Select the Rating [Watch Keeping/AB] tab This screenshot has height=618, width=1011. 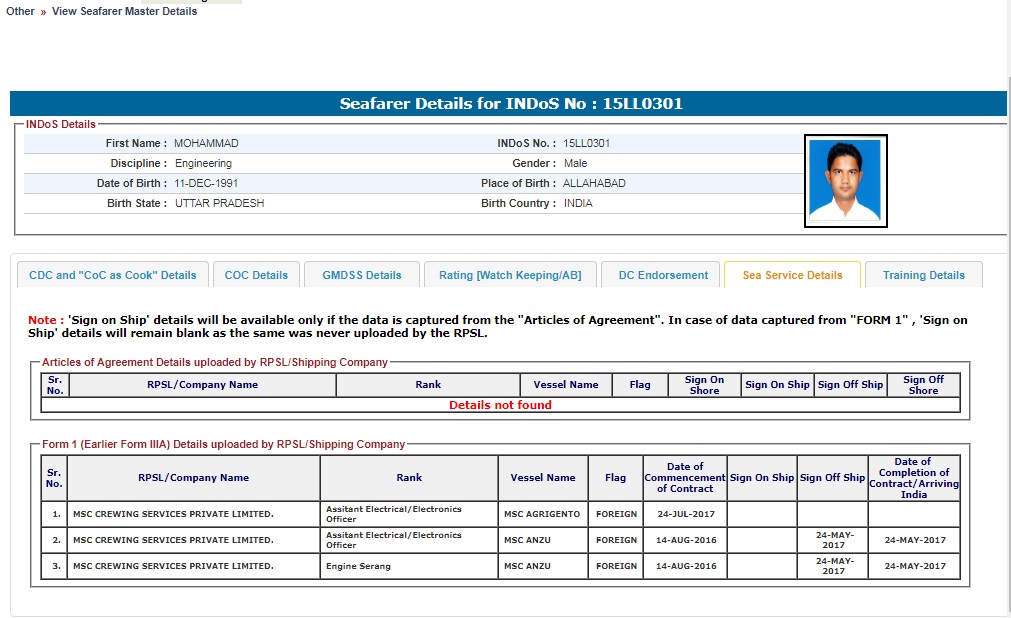pos(510,275)
